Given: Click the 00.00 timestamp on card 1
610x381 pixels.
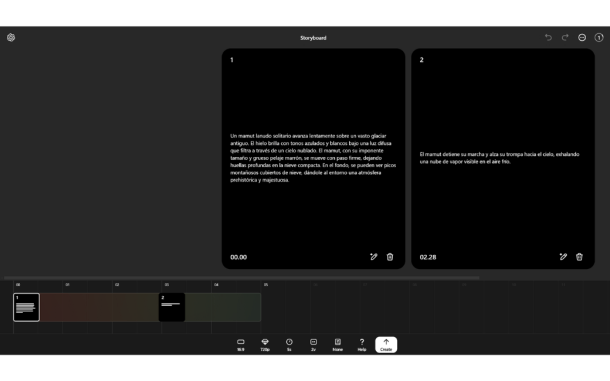Looking at the screenshot, I should click(238, 257).
